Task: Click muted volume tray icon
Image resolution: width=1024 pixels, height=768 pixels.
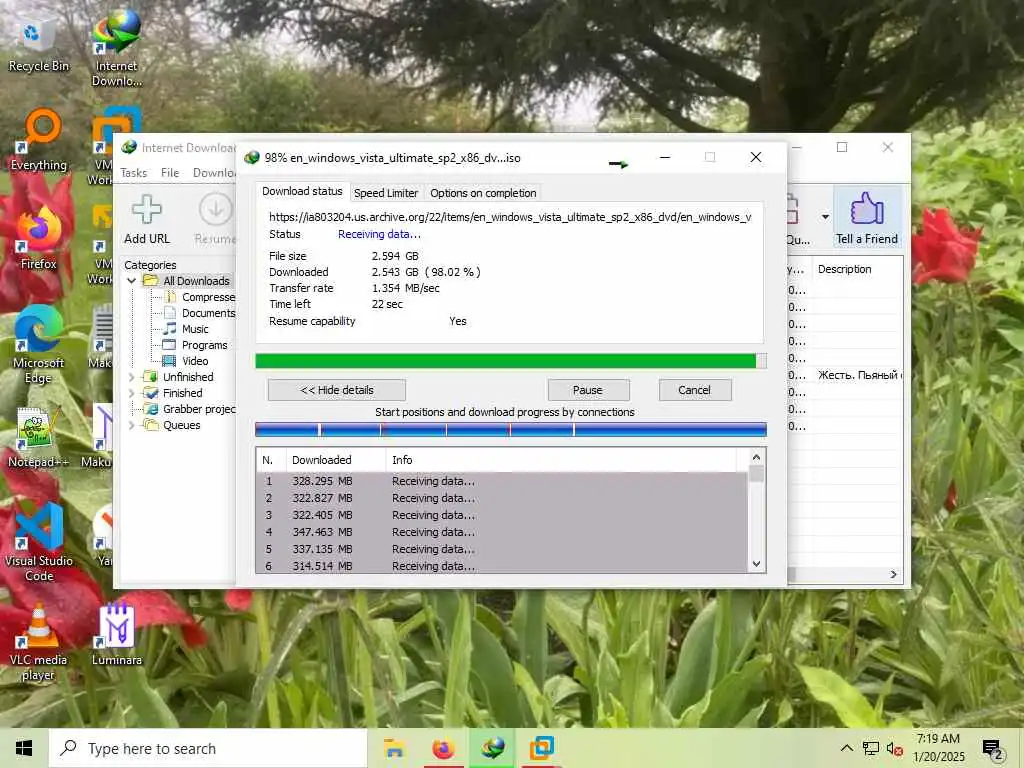Action: (894, 748)
